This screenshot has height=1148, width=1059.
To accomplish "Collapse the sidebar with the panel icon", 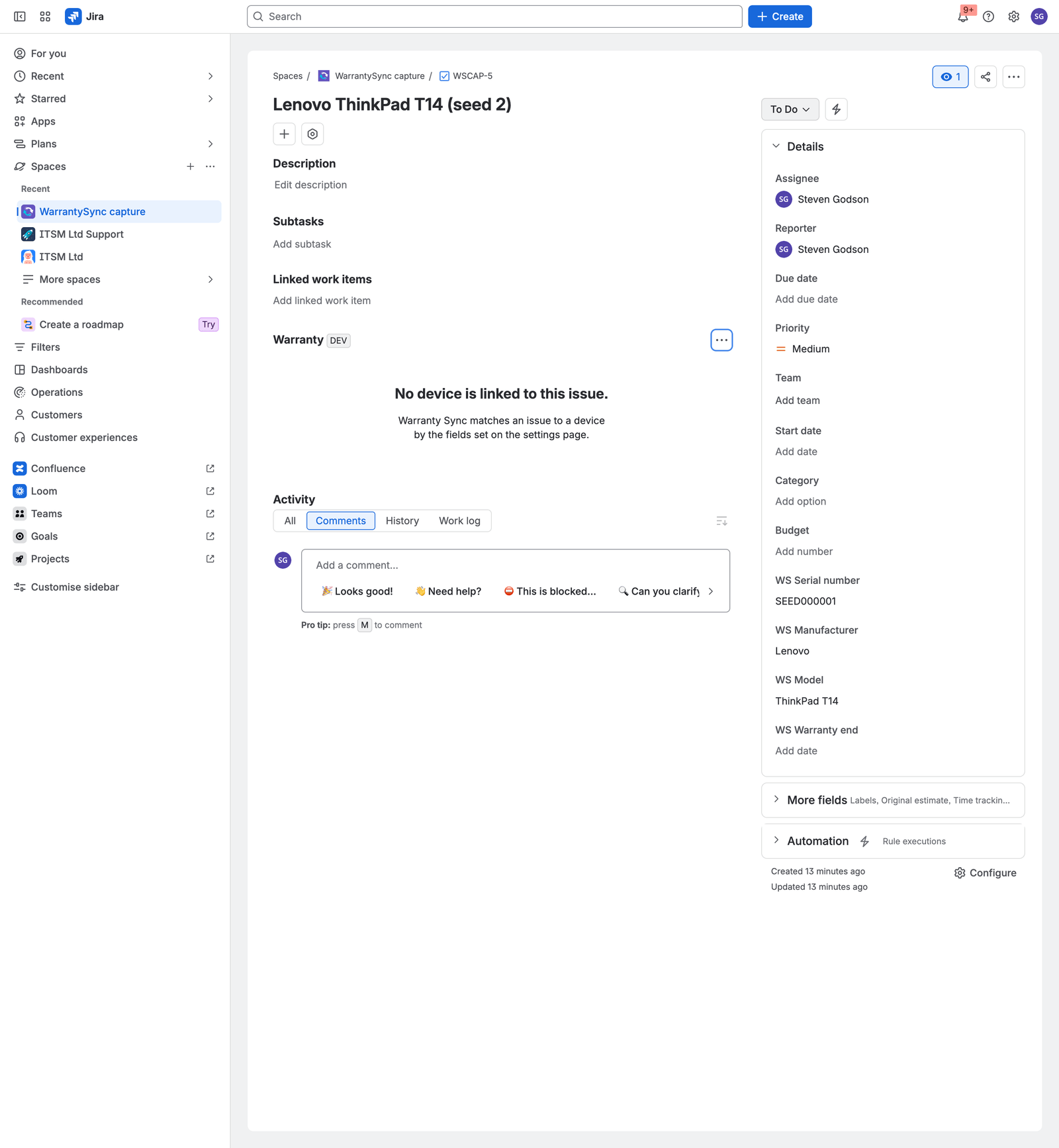I will coord(20,17).
